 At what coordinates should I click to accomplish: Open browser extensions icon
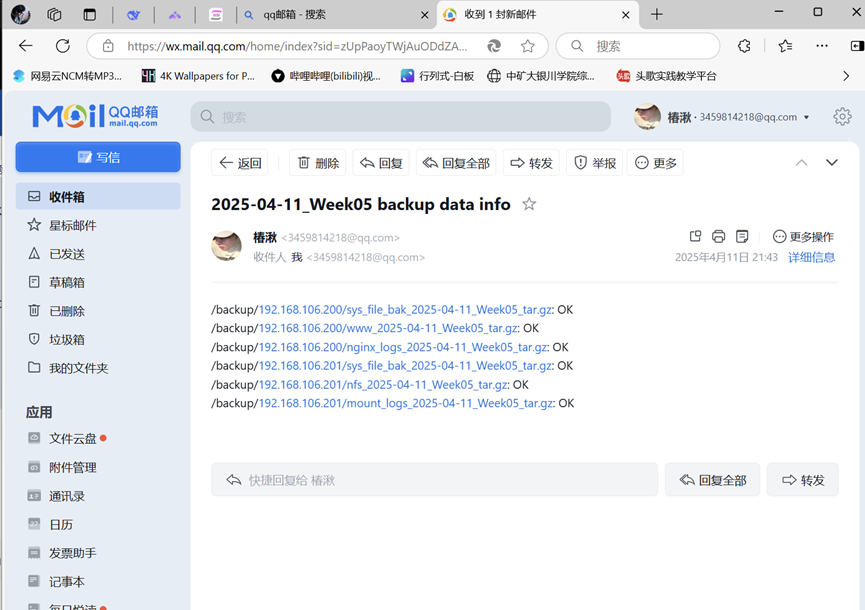(x=744, y=46)
